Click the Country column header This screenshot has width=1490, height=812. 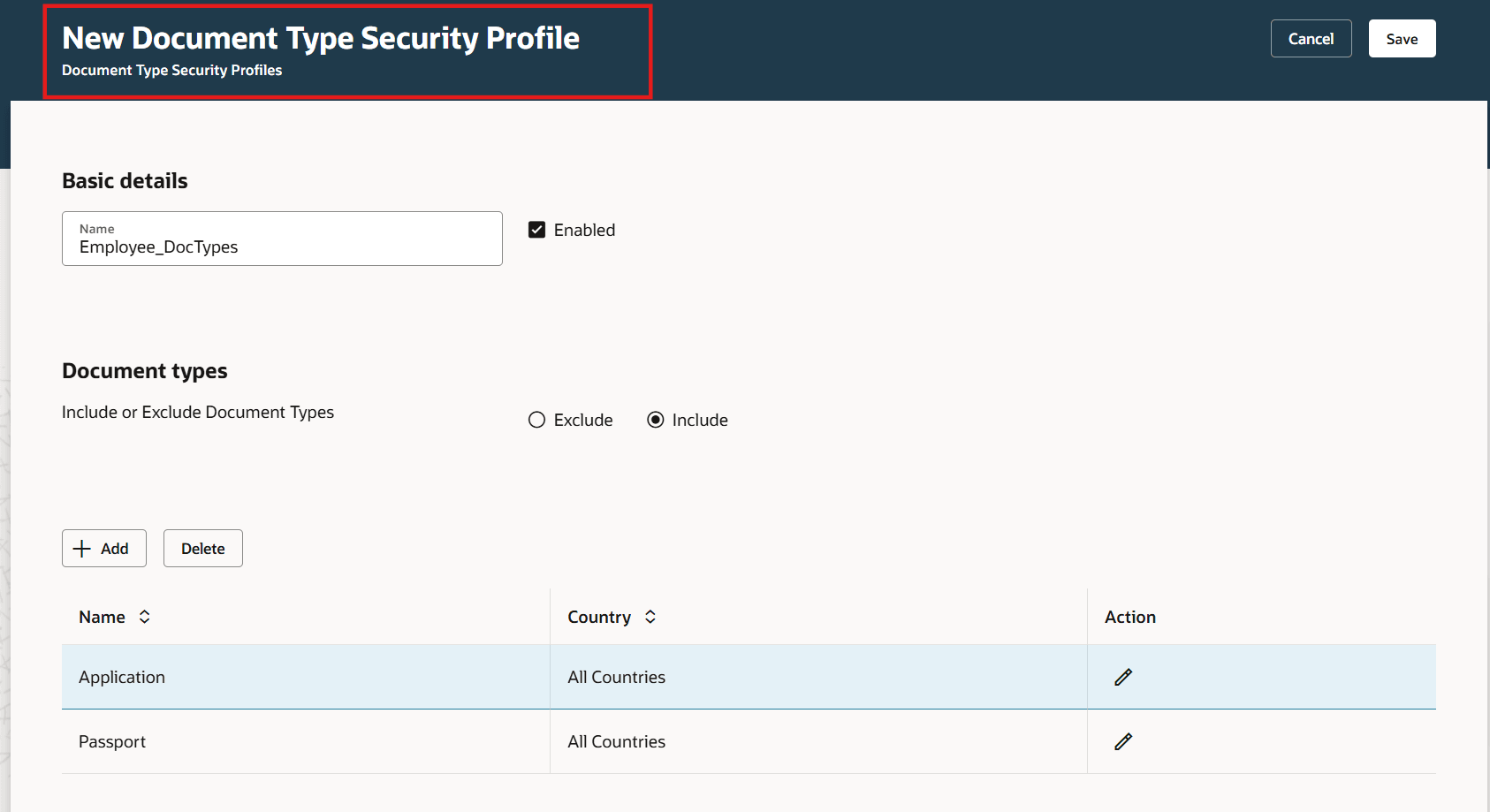(599, 617)
